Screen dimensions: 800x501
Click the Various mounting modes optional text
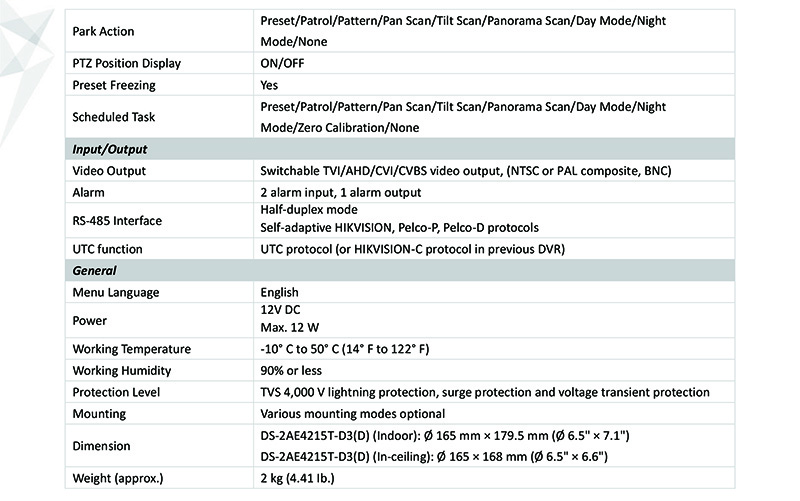coord(352,413)
